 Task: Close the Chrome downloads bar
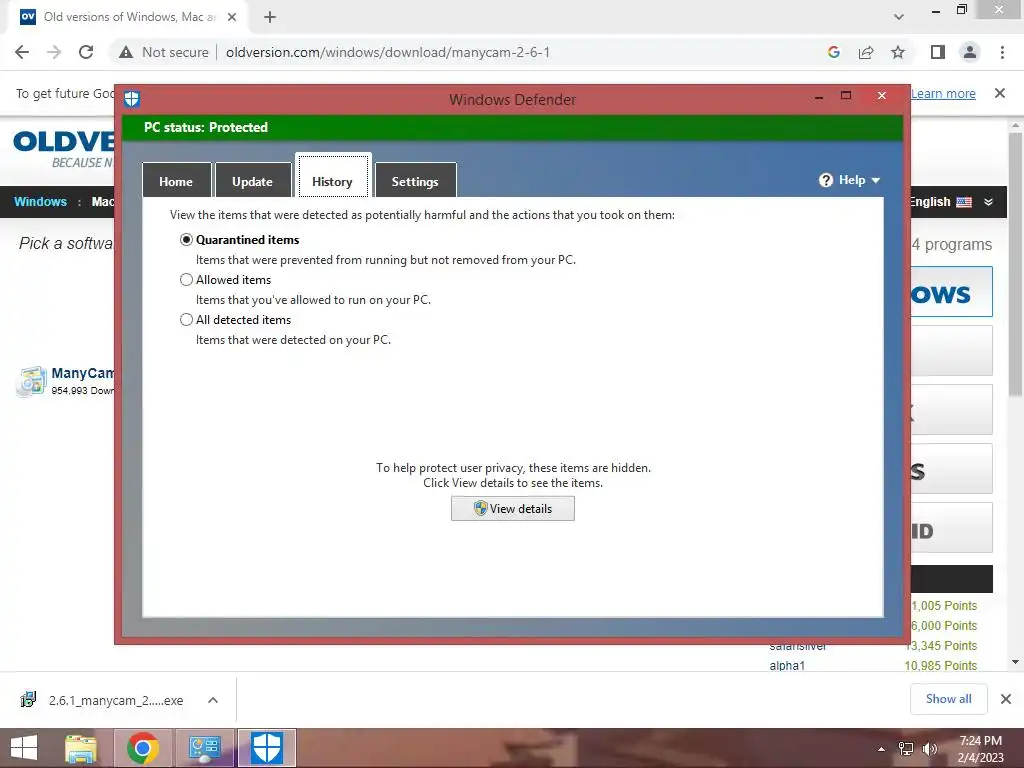(1006, 699)
